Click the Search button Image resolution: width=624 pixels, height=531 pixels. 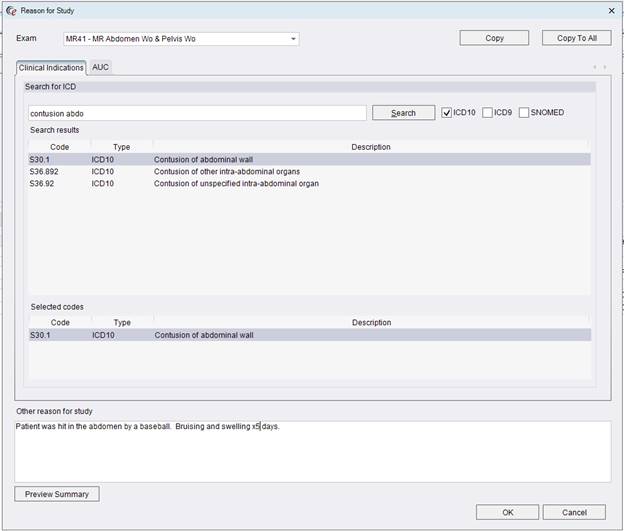pos(403,113)
